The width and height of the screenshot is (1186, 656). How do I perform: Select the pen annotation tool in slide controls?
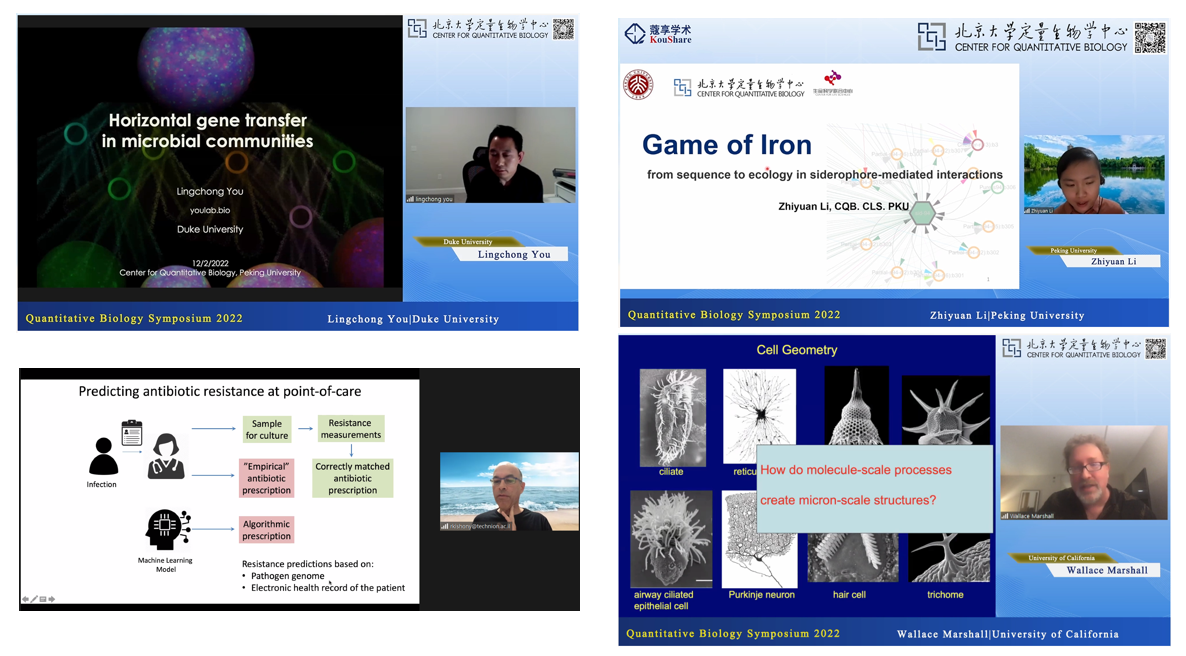pyautogui.click(x=34, y=599)
